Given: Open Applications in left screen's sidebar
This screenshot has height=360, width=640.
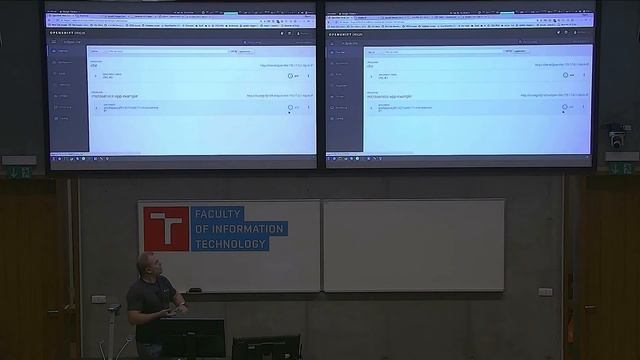Looking at the screenshot, I should [x=62, y=62].
